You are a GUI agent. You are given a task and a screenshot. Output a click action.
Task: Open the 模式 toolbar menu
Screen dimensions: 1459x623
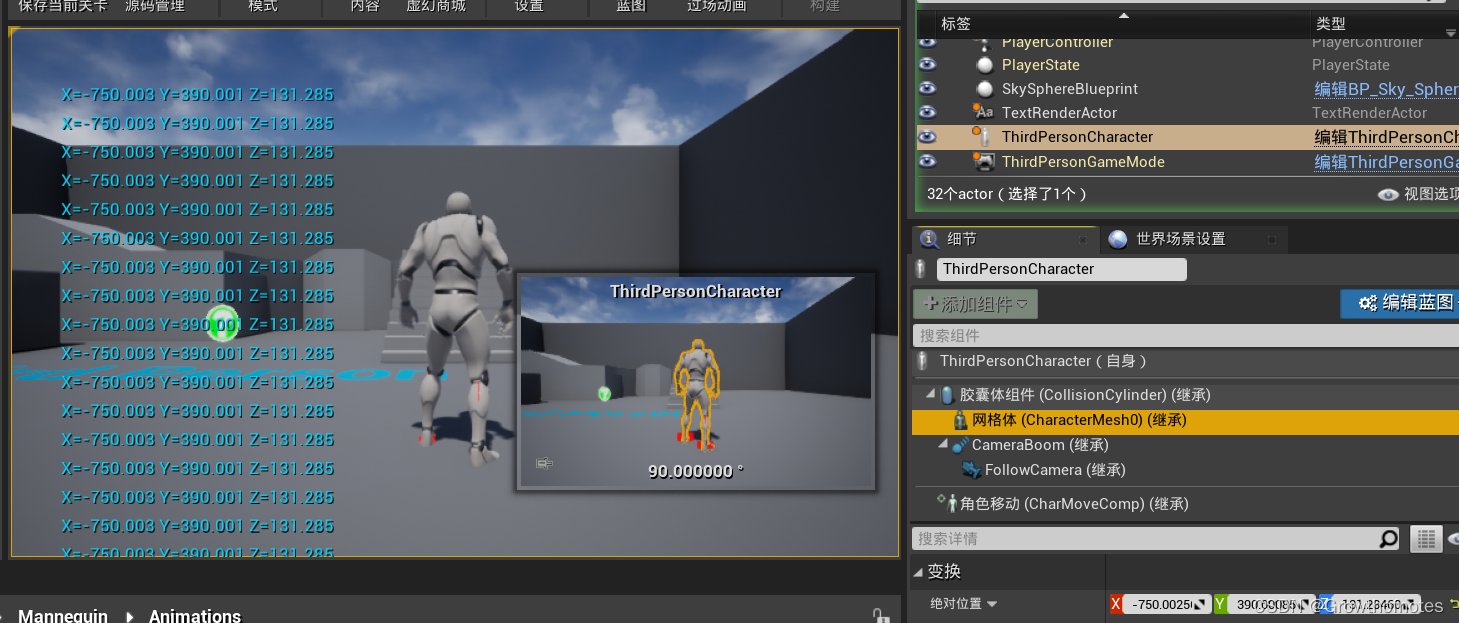(x=263, y=6)
